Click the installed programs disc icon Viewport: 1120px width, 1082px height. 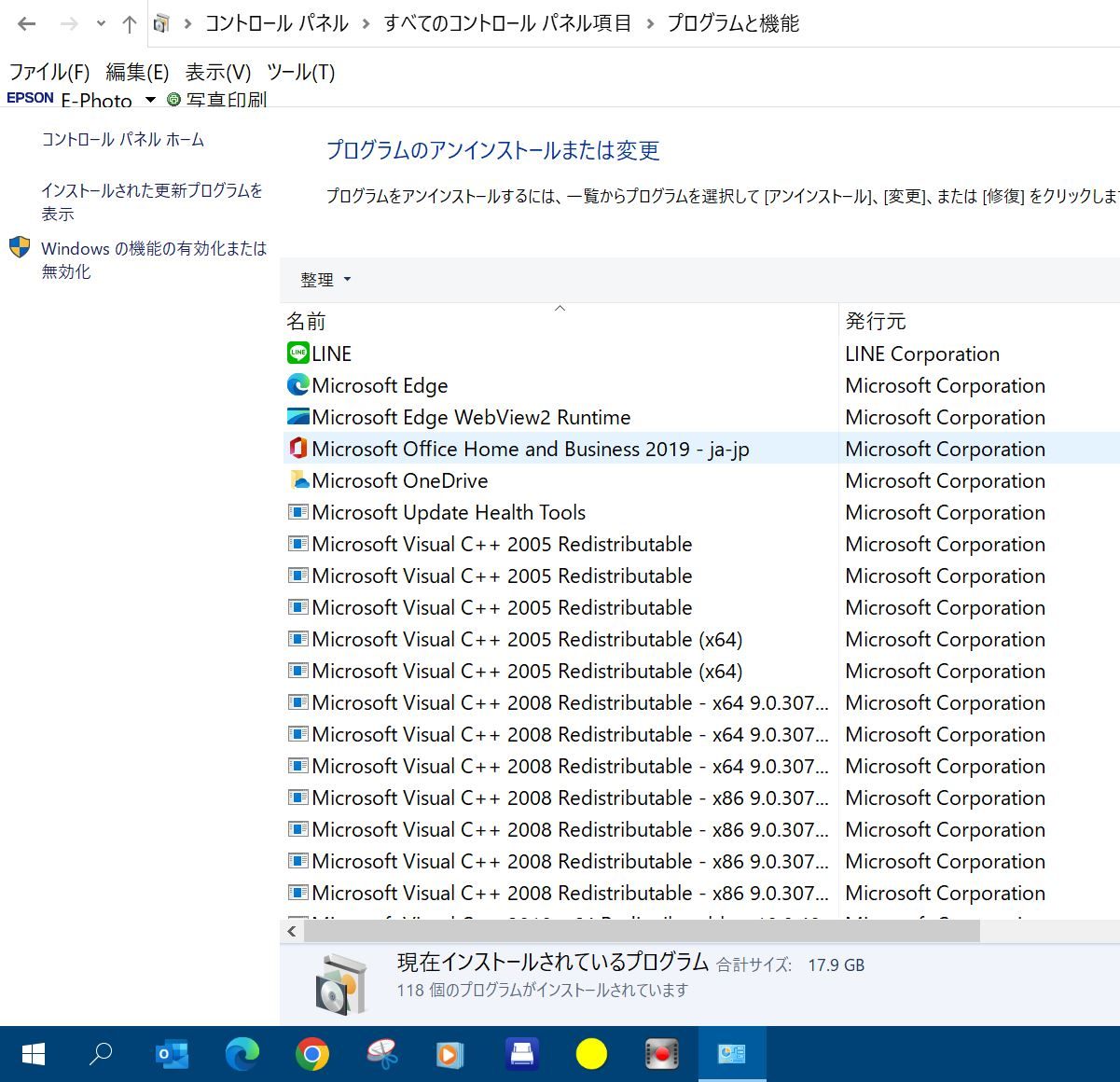[339, 984]
